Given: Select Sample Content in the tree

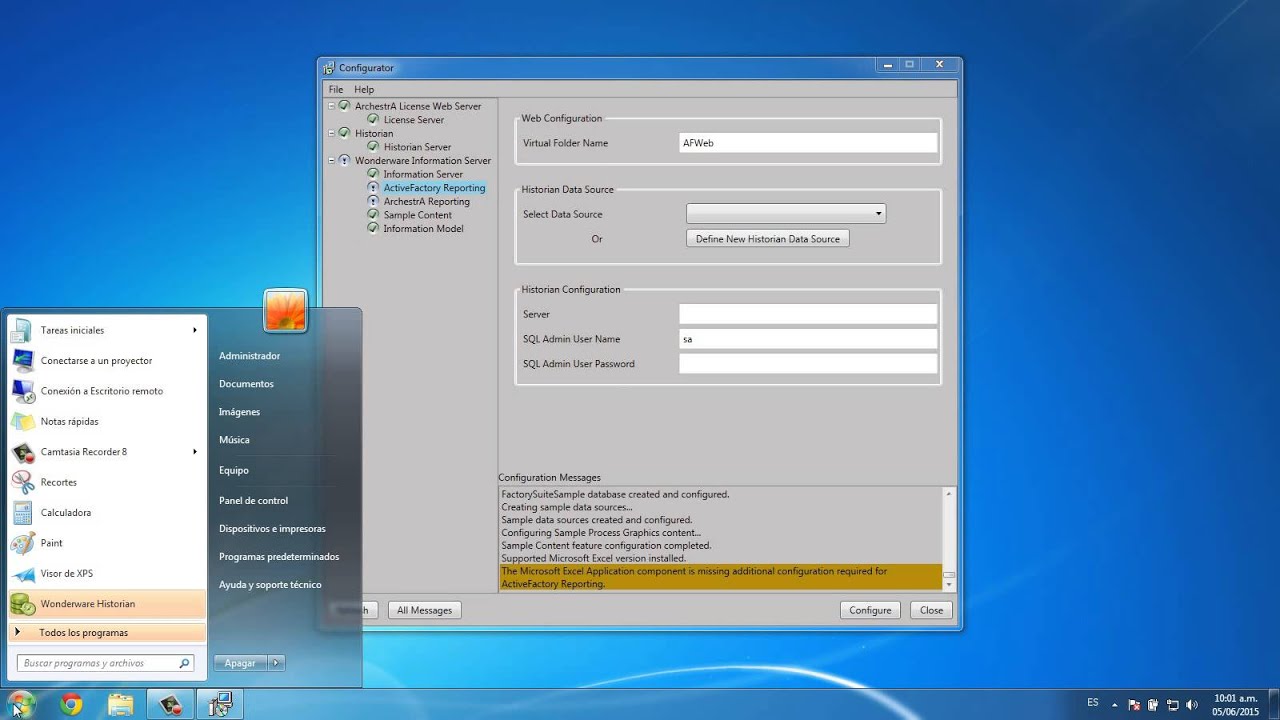Looking at the screenshot, I should point(417,215).
